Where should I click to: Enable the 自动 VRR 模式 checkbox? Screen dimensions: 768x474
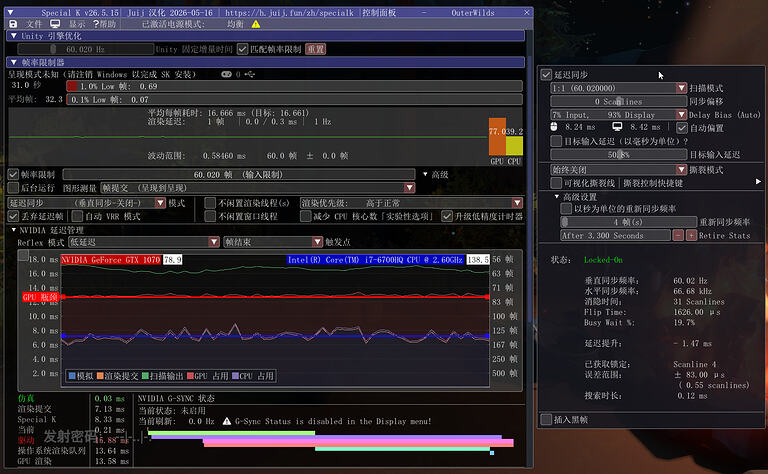pos(77,216)
